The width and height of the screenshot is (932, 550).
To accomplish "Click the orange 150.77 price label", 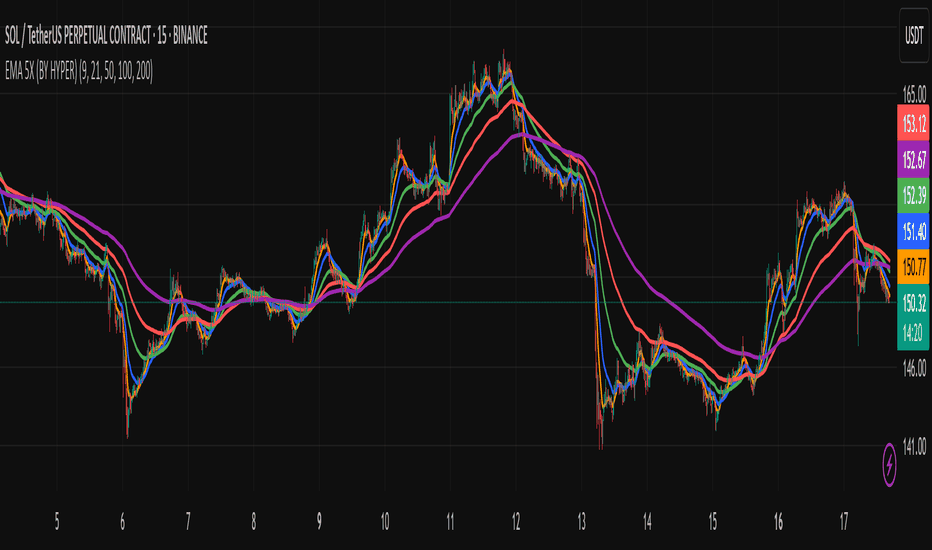I will click(x=914, y=266).
